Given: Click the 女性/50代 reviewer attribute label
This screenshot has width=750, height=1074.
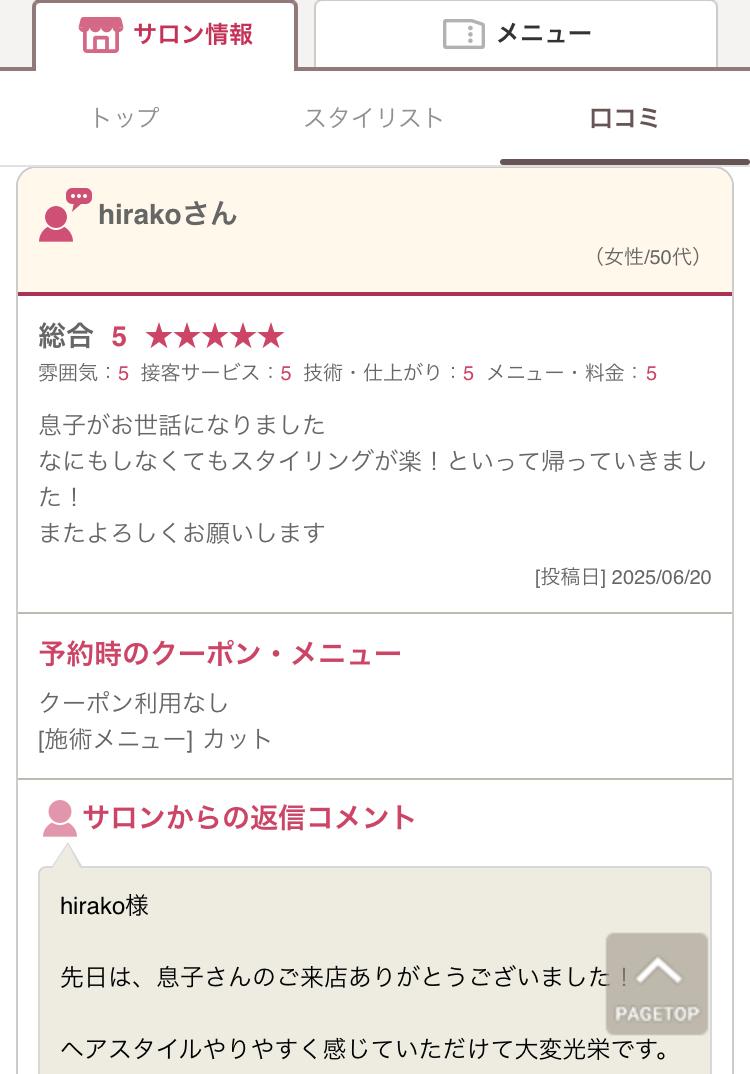Looking at the screenshot, I should (648, 257).
